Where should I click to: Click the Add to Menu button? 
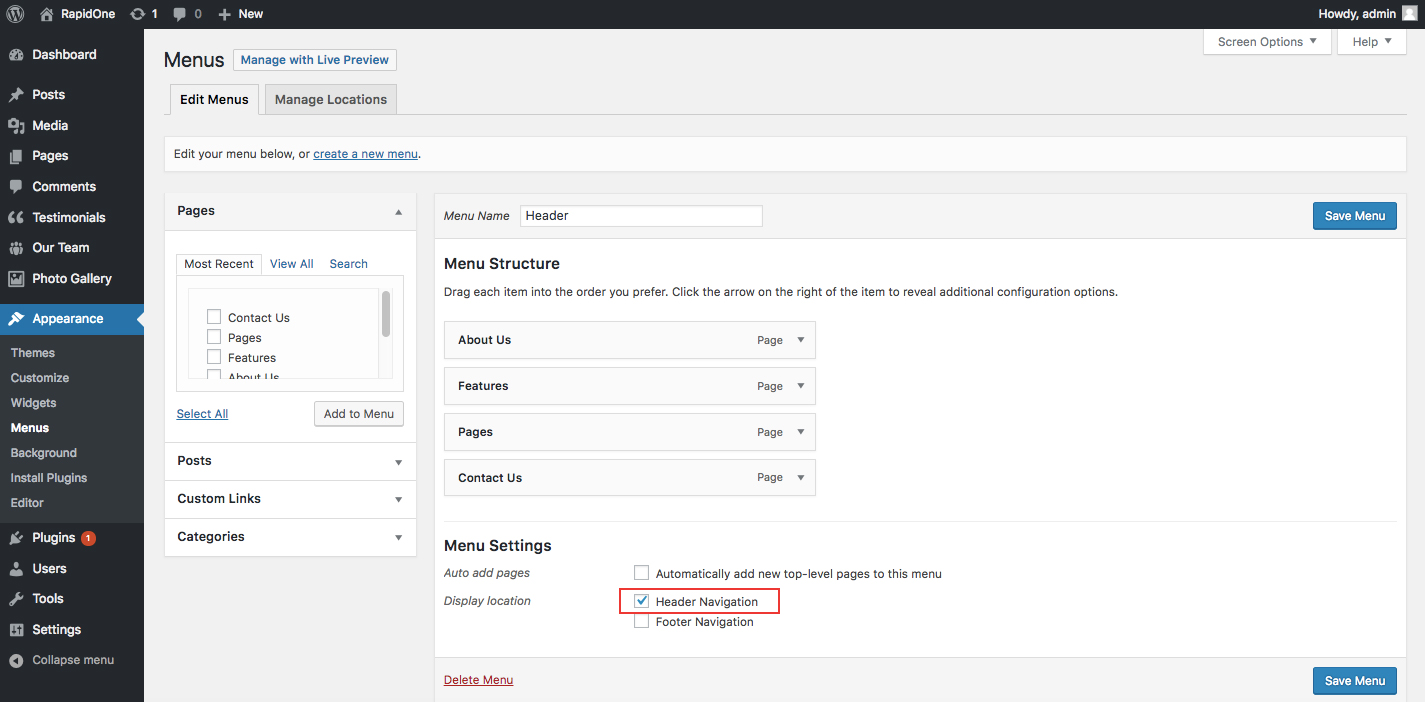click(x=359, y=414)
